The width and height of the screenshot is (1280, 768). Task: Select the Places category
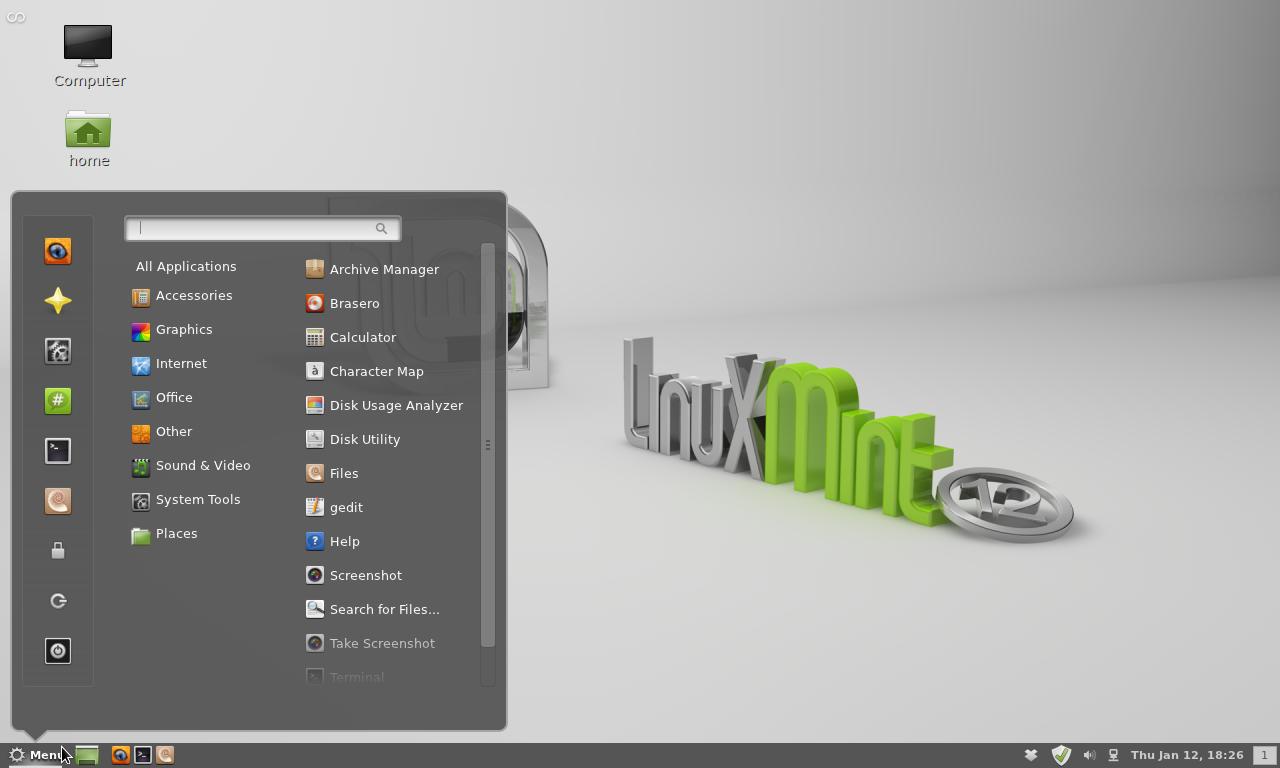[x=164, y=534]
